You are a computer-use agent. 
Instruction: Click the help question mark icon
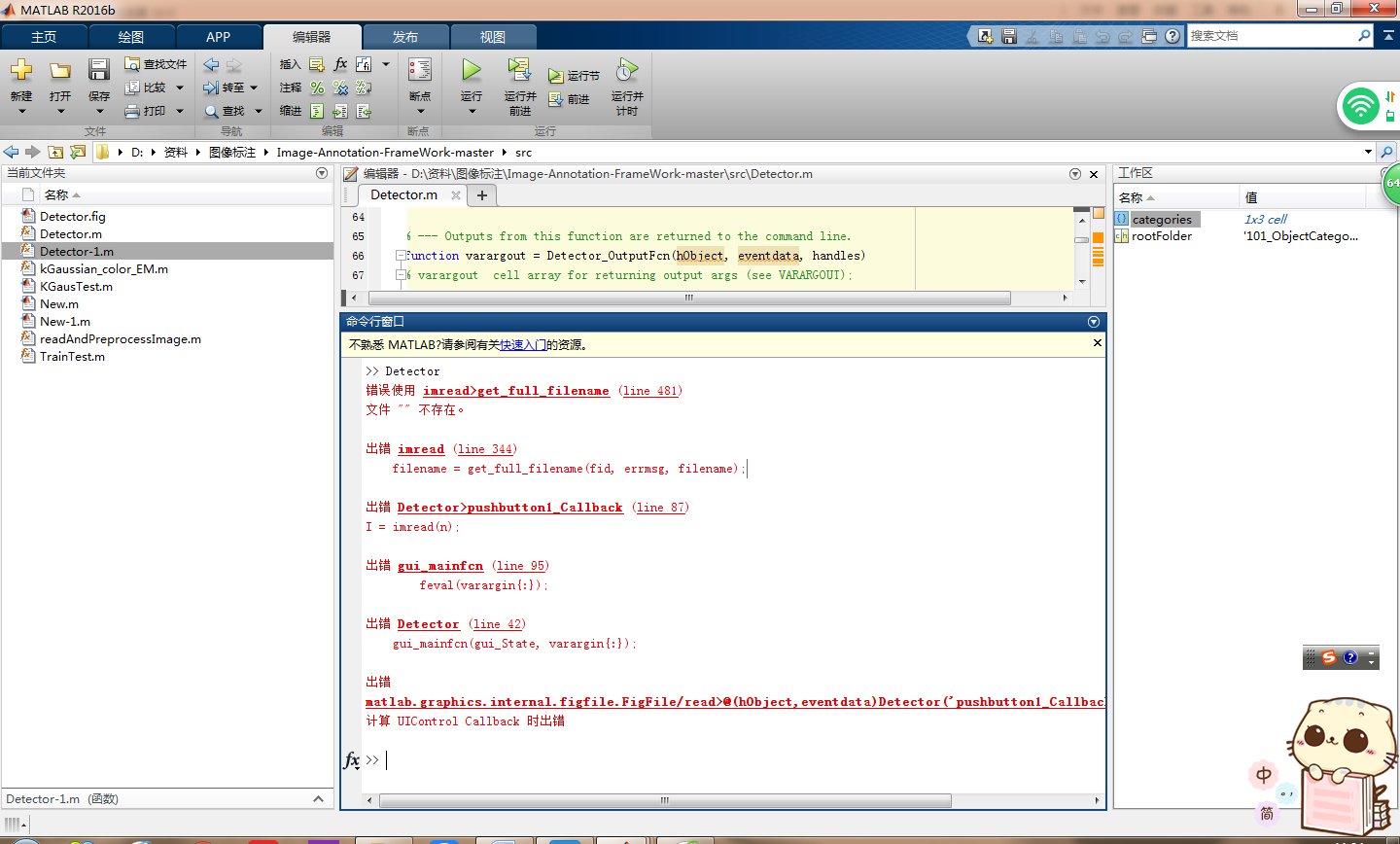coord(1172,36)
